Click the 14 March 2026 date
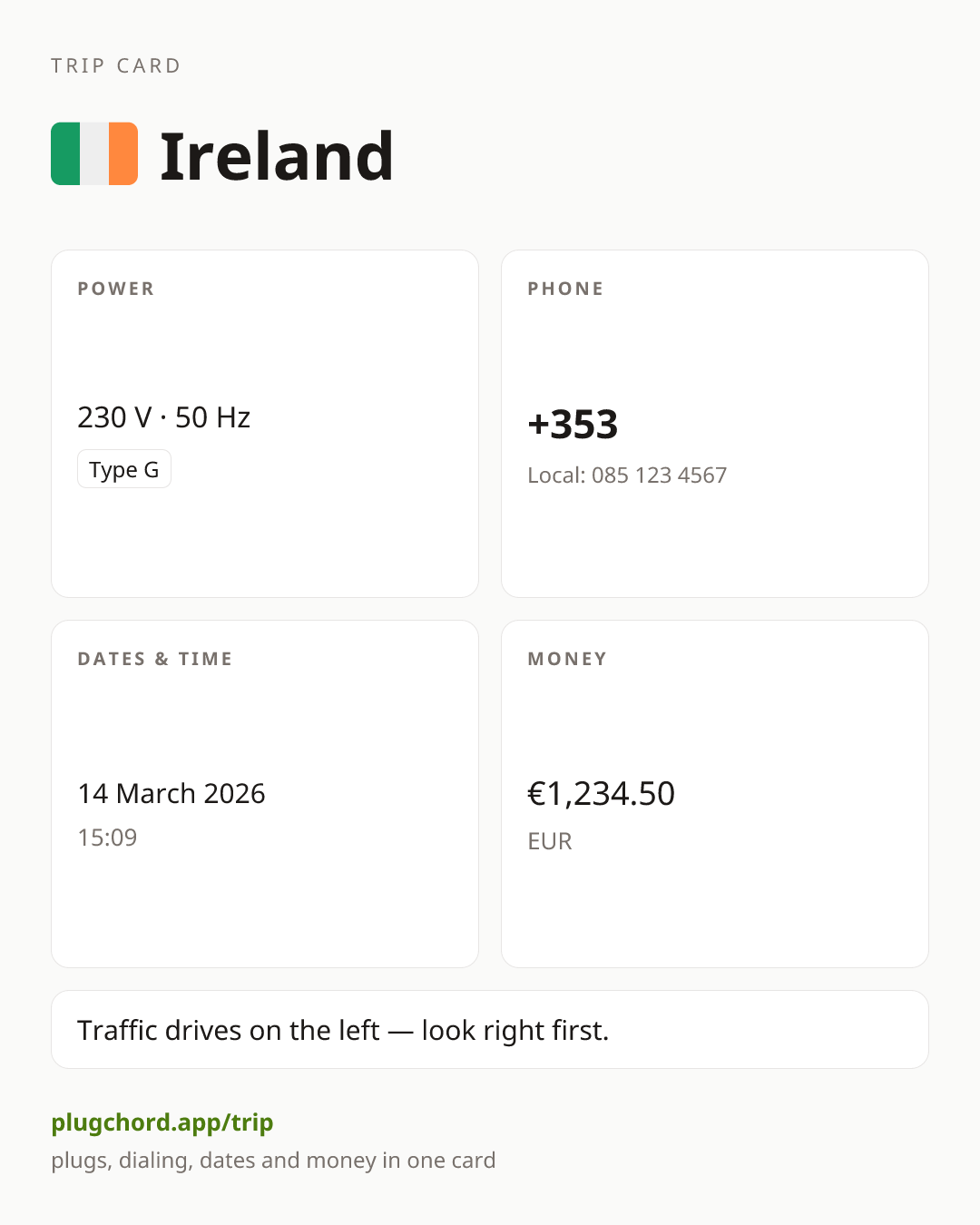This screenshot has width=980, height=1225. [171, 793]
